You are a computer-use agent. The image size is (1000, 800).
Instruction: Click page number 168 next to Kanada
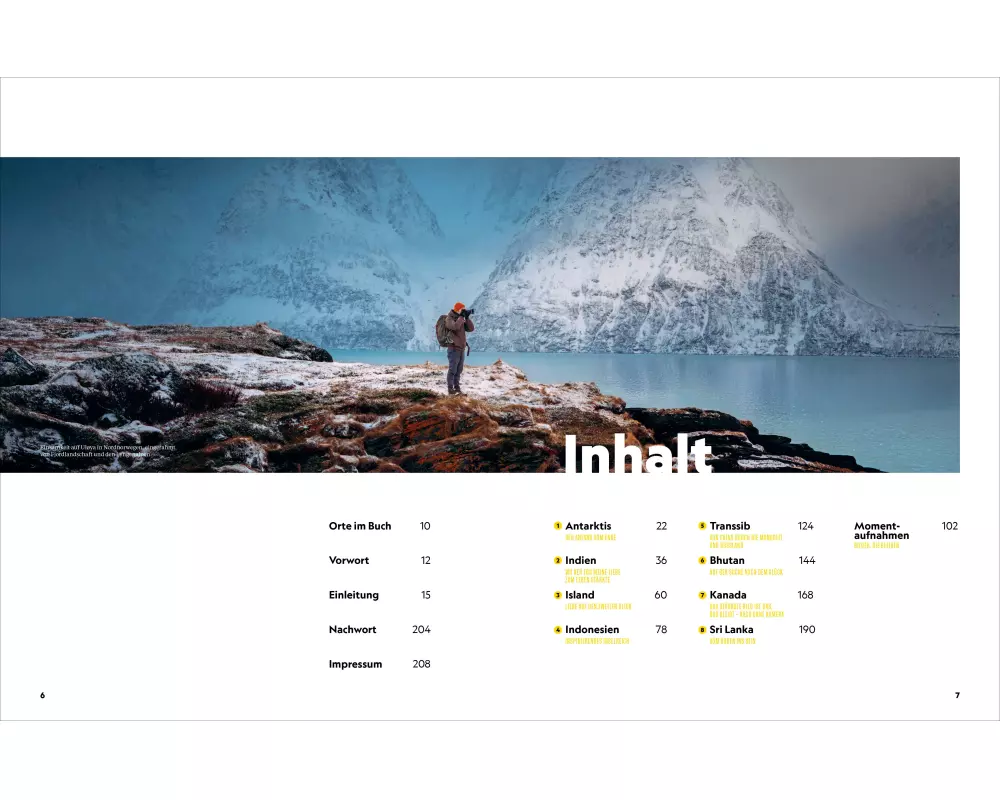(x=805, y=595)
